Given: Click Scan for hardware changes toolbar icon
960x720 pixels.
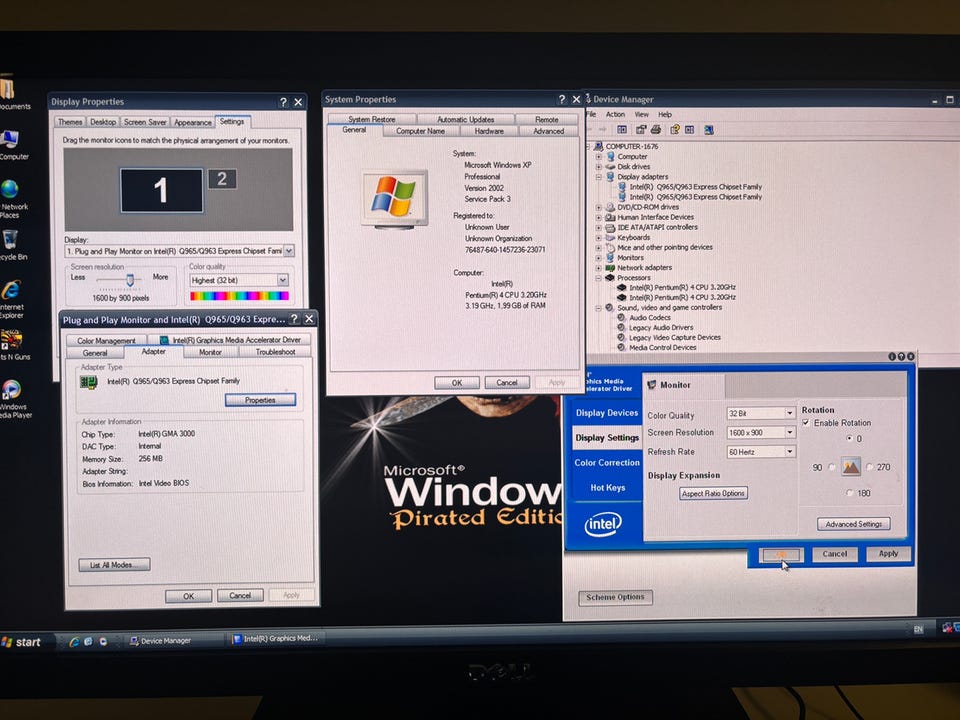Looking at the screenshot, I should pyautogui.click(x=708, y=130).
